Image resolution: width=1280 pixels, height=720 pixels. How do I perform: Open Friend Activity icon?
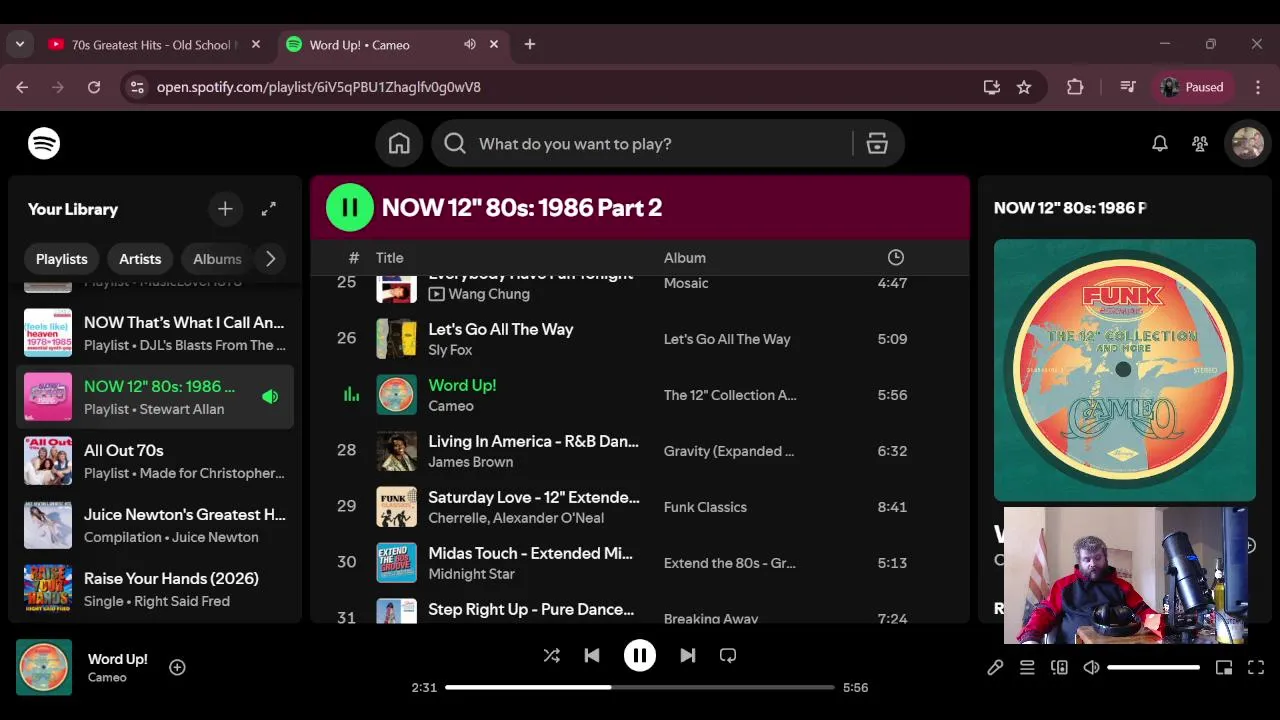pos(1200,144)
